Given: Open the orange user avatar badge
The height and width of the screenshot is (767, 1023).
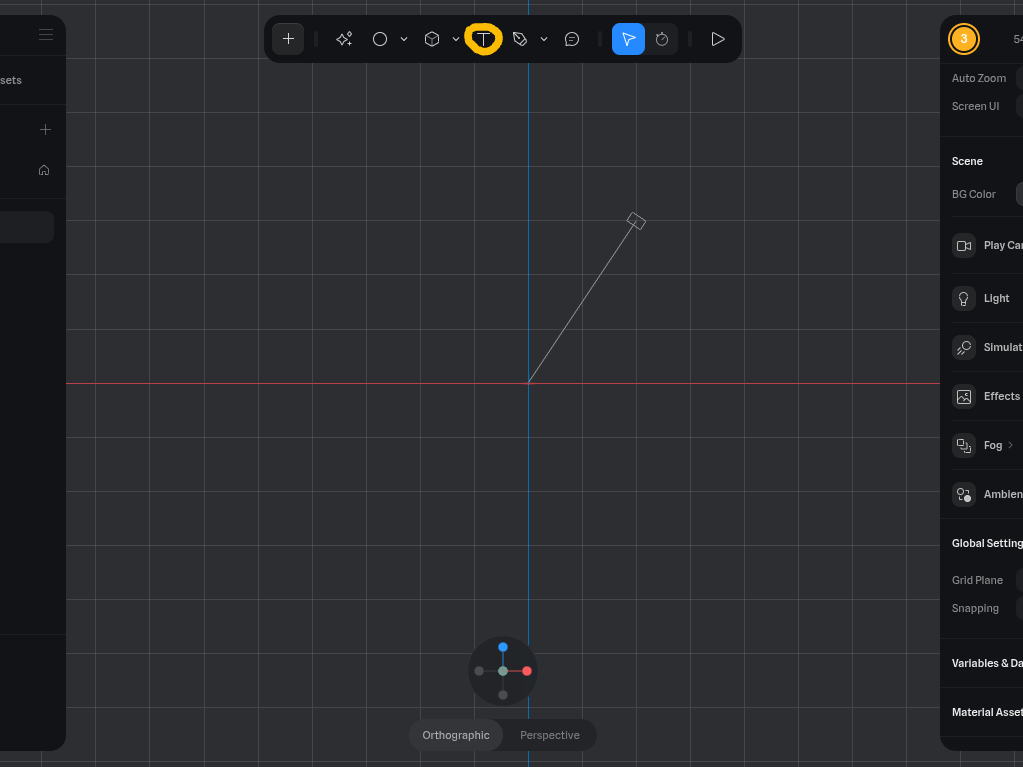Looking at the screenshot, I should click(964, 39).
